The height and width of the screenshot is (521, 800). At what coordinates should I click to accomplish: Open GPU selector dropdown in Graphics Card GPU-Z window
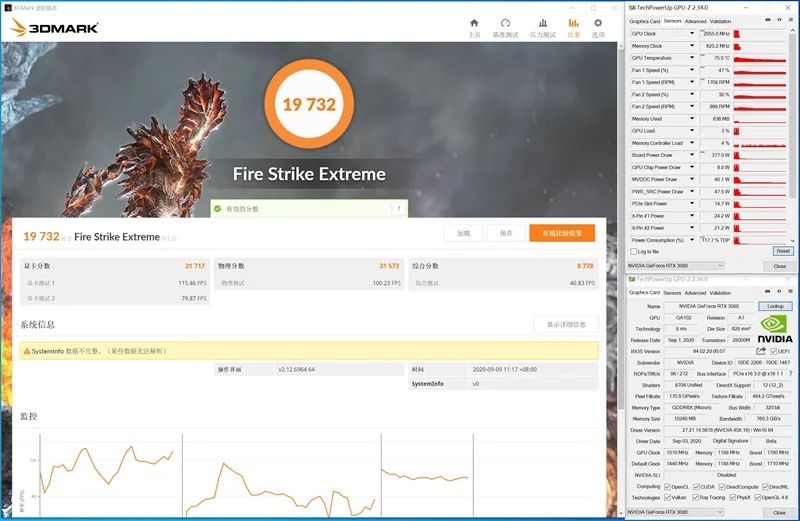(676, 512)
